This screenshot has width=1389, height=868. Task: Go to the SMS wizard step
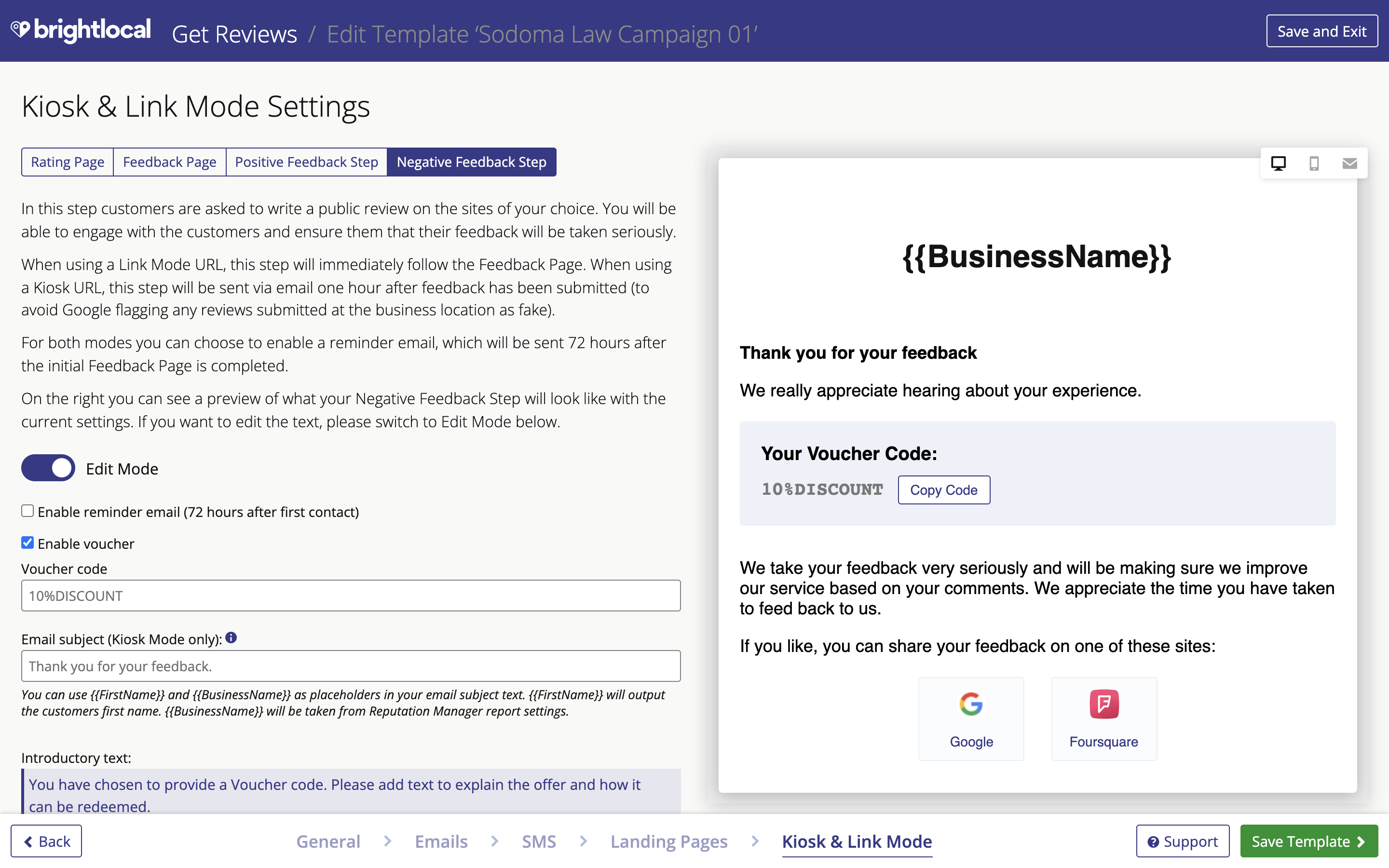539,841
